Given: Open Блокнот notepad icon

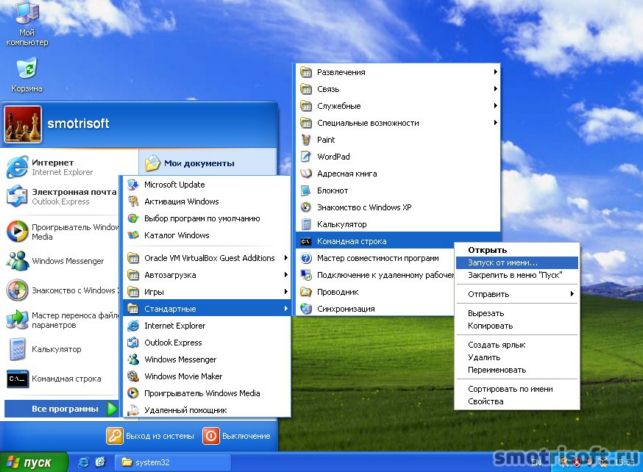Looking at the screenshot, I should 306,190.
